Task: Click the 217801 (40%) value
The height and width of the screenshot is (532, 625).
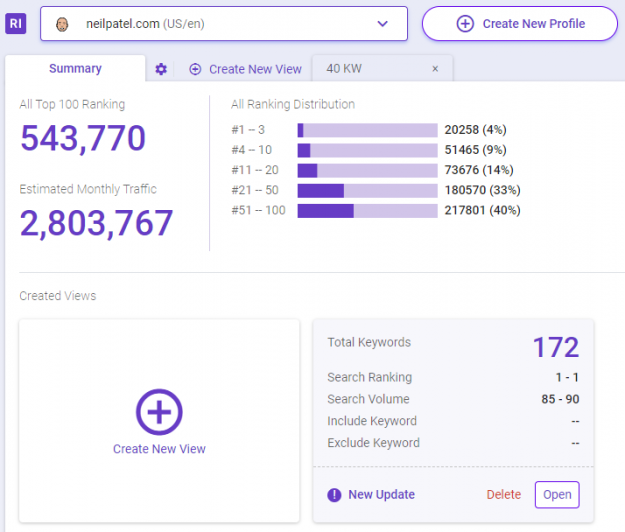Action: [x=483, y=210]
